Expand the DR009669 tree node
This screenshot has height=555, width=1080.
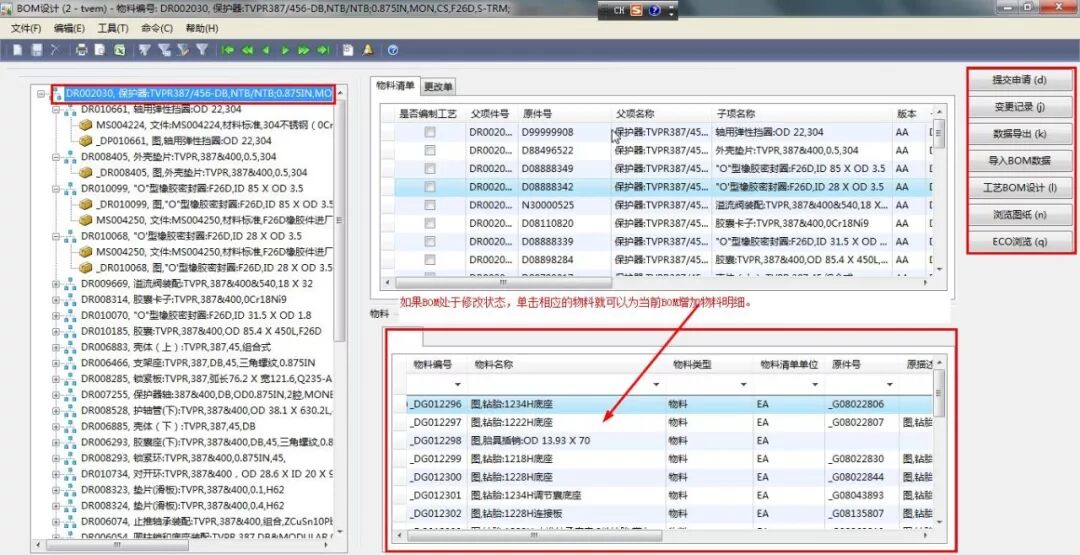point(56,283)
